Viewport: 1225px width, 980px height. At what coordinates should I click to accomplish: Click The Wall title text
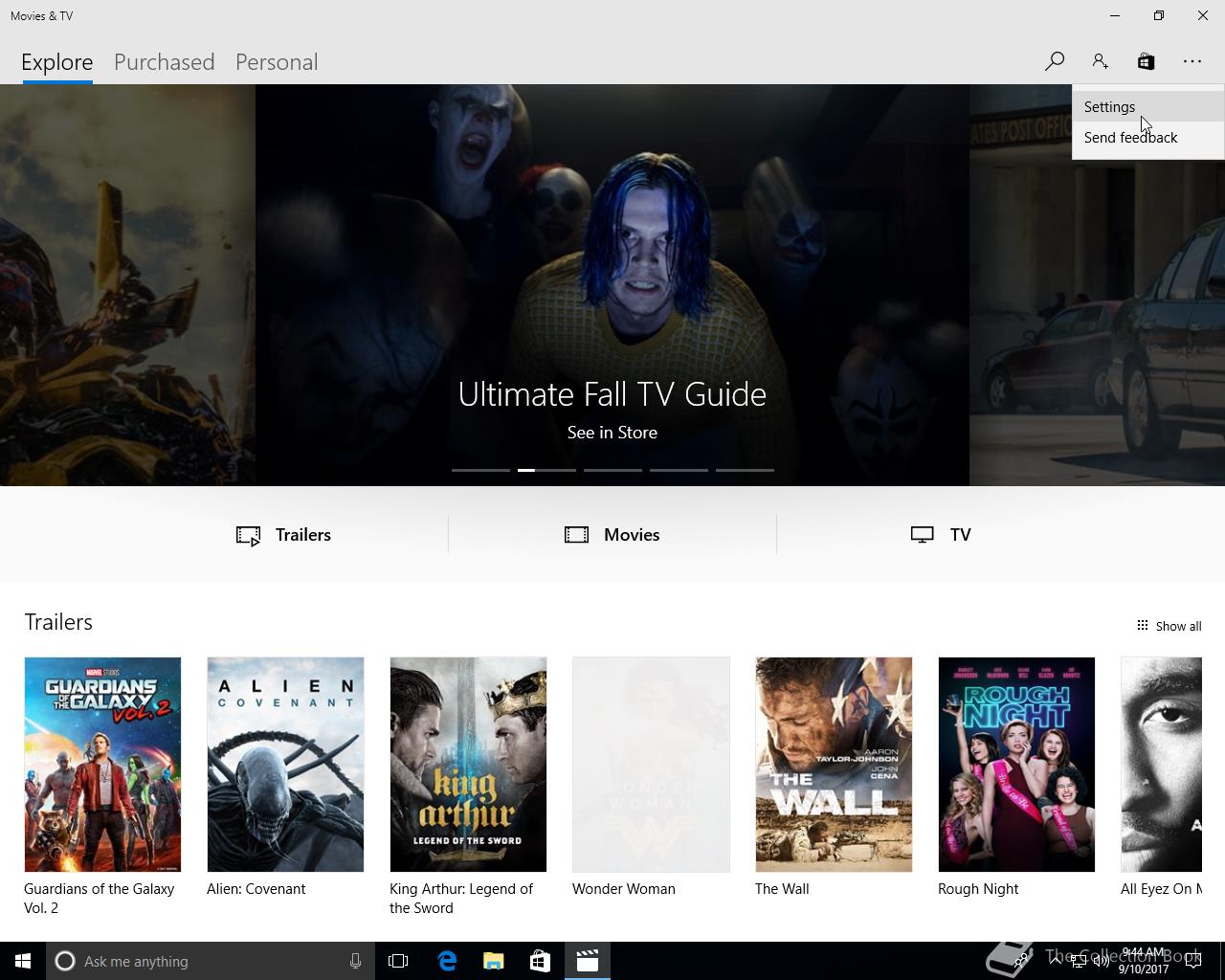coord(782,889)
